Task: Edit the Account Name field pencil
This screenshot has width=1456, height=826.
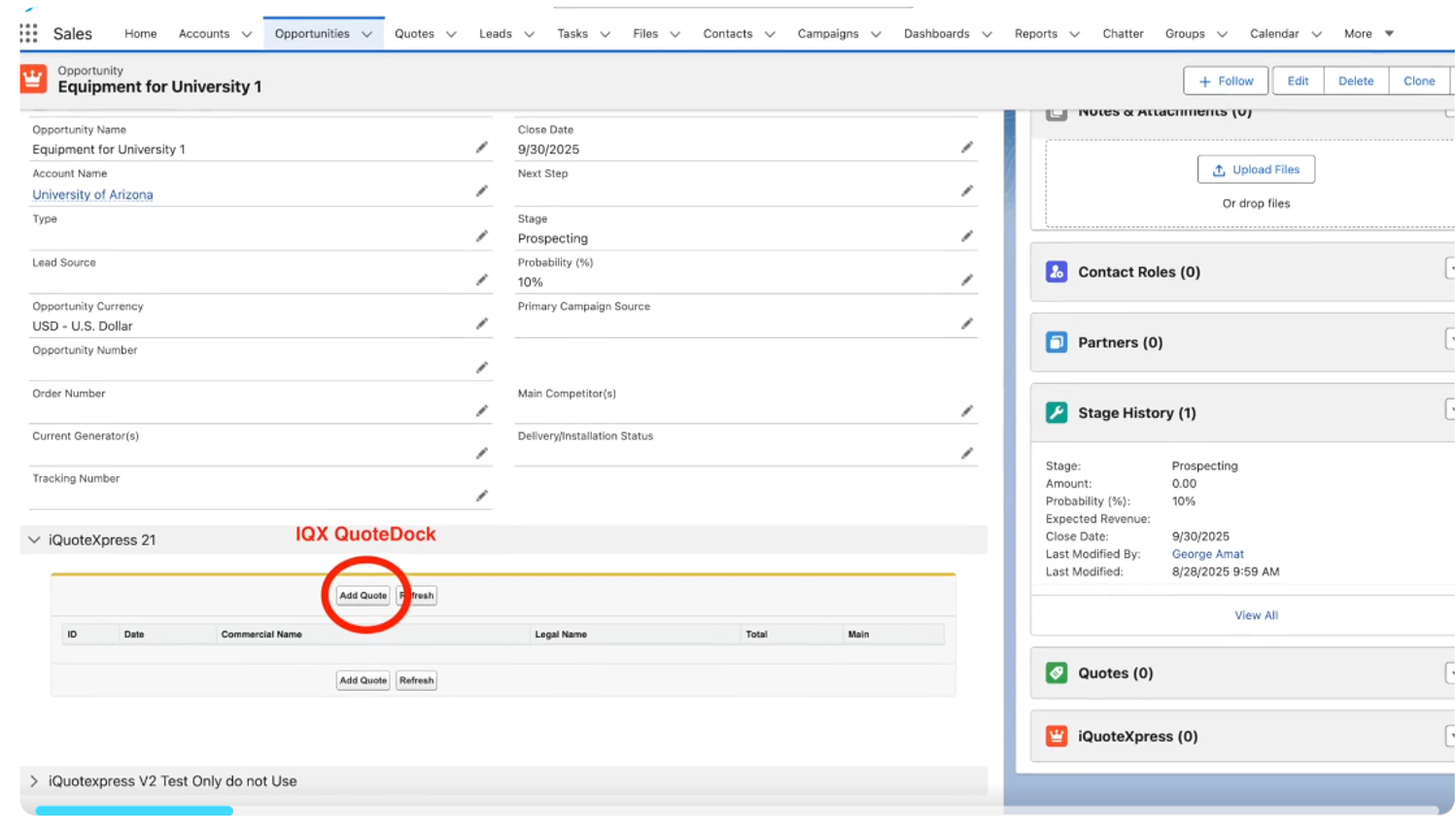Action: point(481,191)
